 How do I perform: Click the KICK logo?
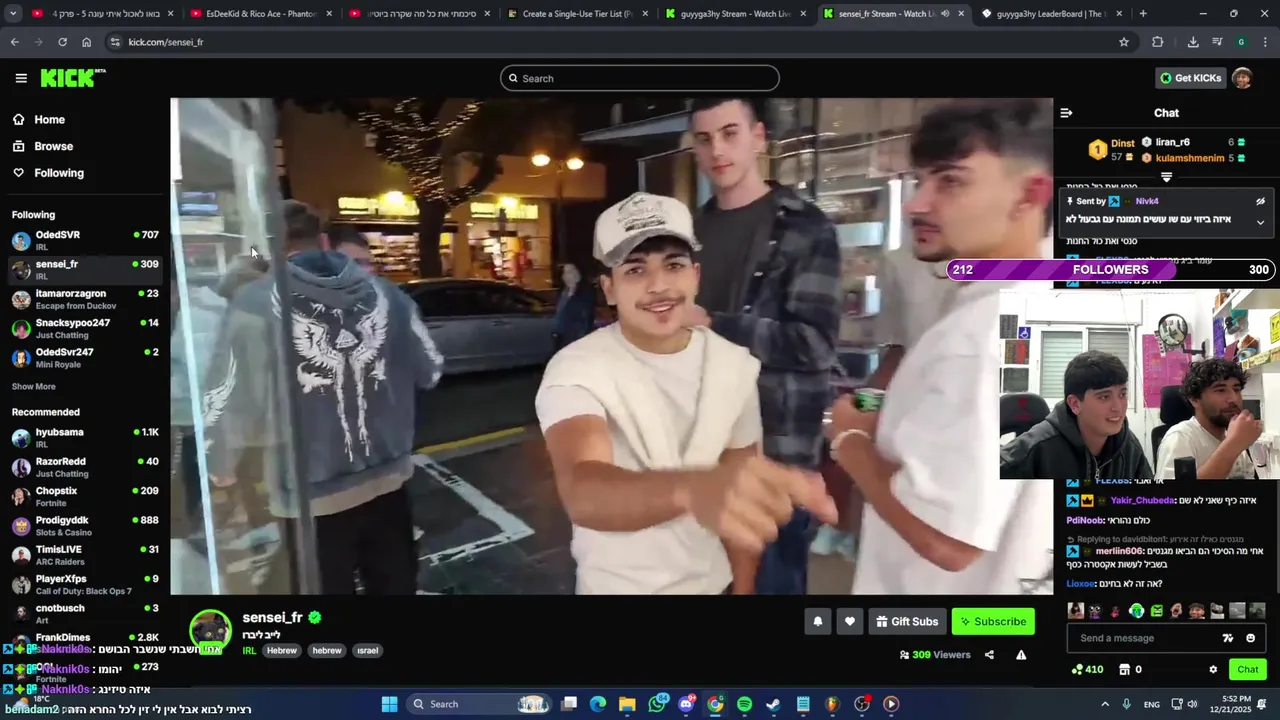[x=73, y=78]
